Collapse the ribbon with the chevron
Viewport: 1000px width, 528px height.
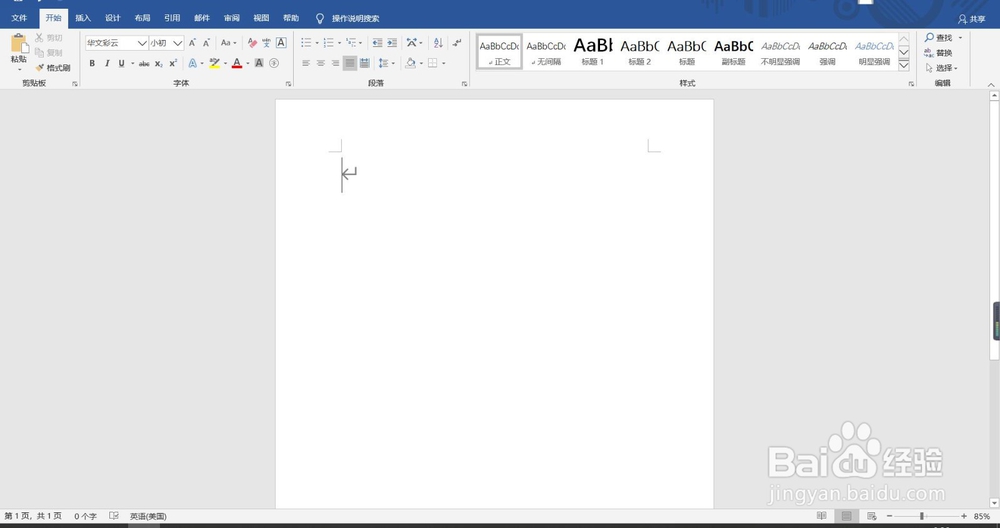[x=991, y=84]
